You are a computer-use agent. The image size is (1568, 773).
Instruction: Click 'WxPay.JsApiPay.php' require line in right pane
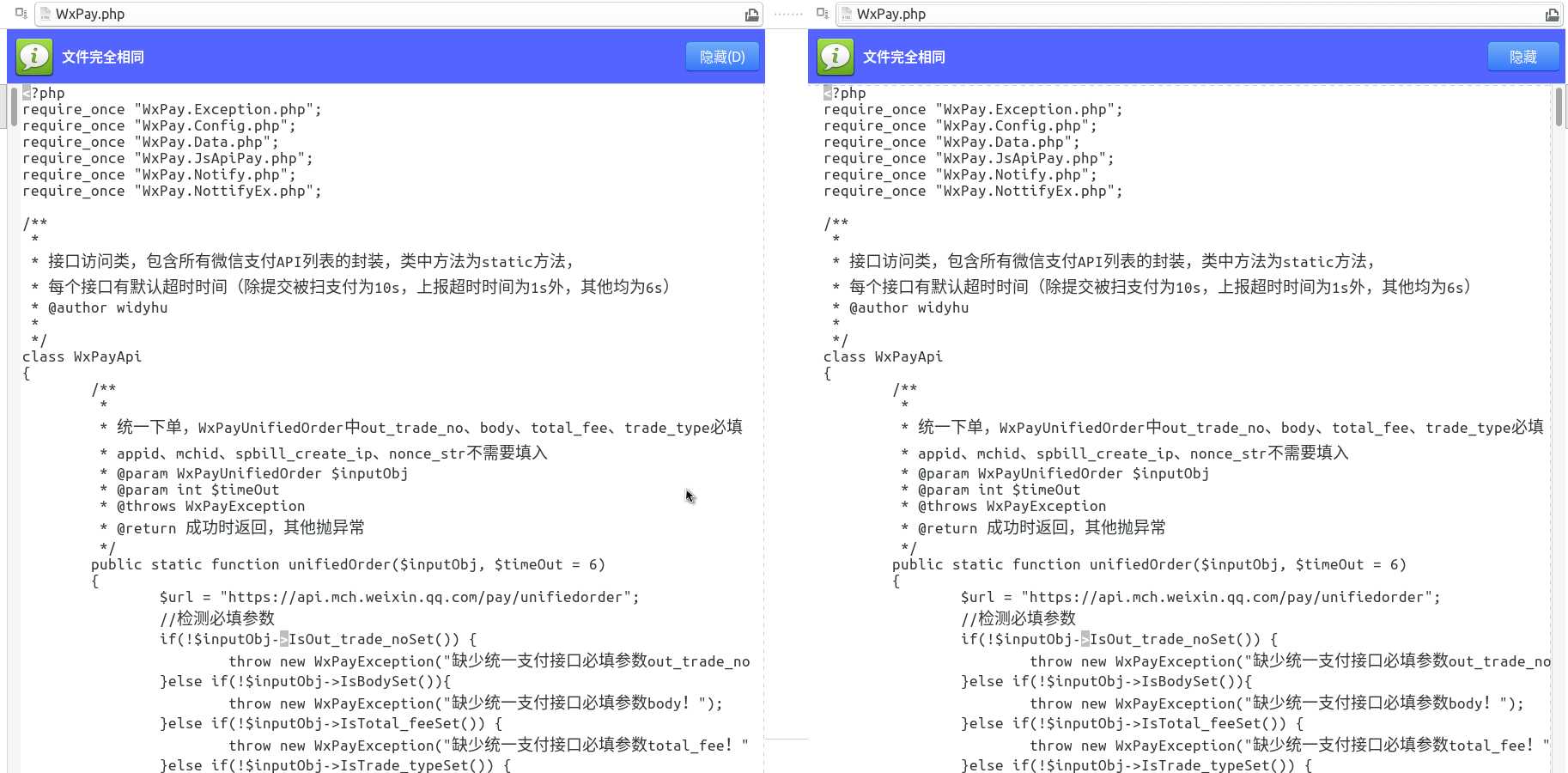(x=969, y=158)
